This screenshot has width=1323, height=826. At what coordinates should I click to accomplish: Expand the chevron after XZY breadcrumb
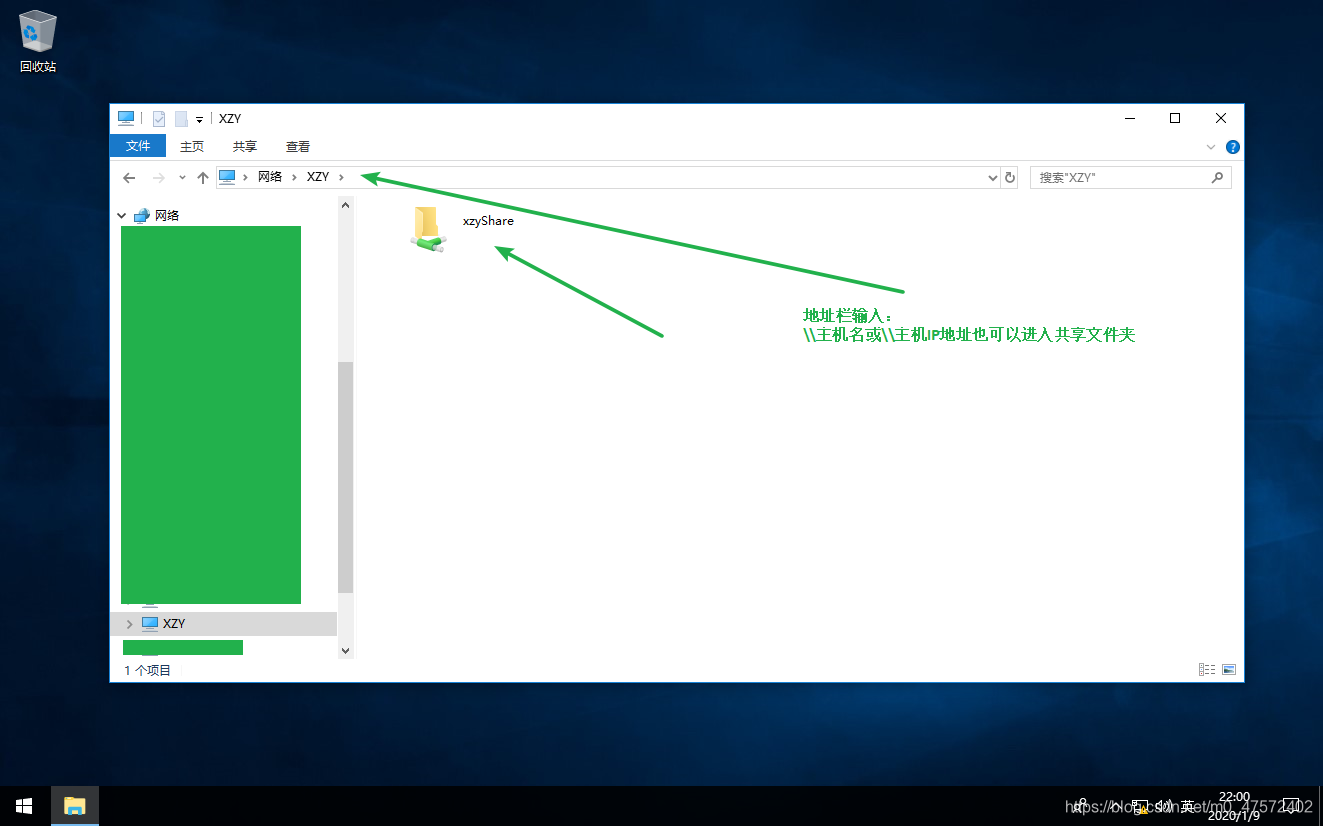point(342,177)
